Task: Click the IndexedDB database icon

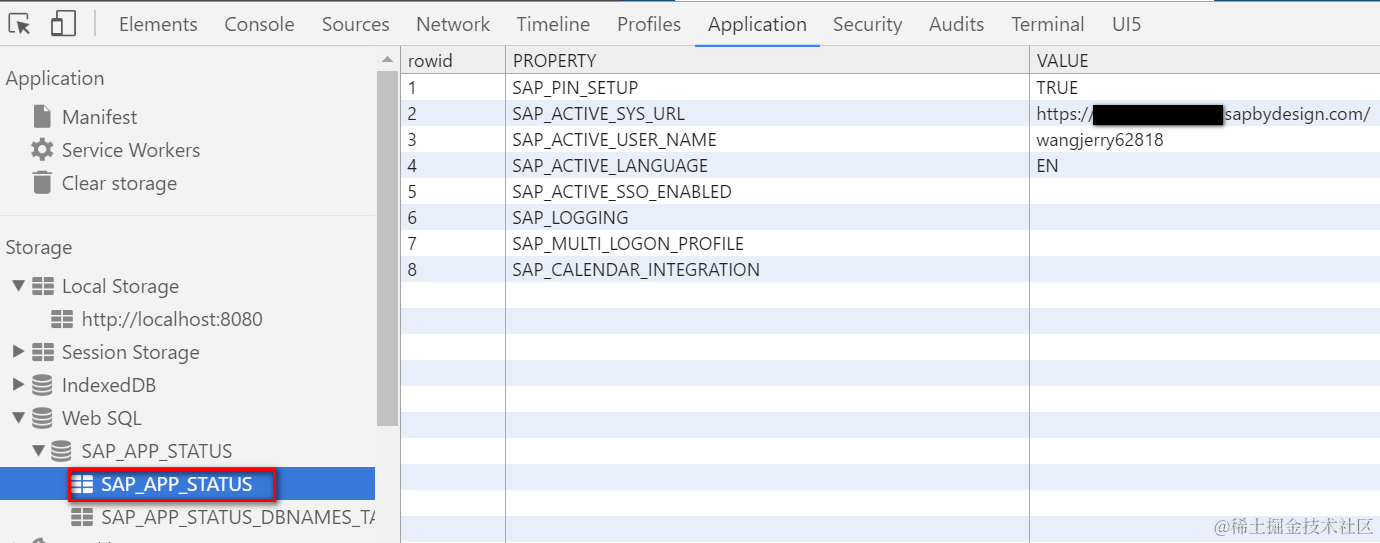Action: point(42,385)
